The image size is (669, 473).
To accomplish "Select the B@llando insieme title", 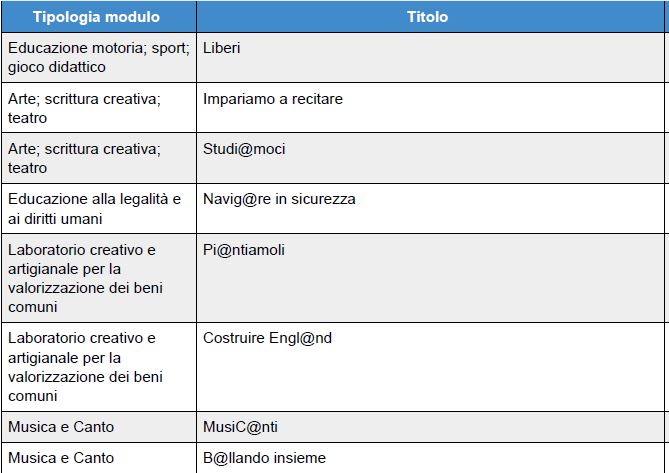I will (264, 458).
